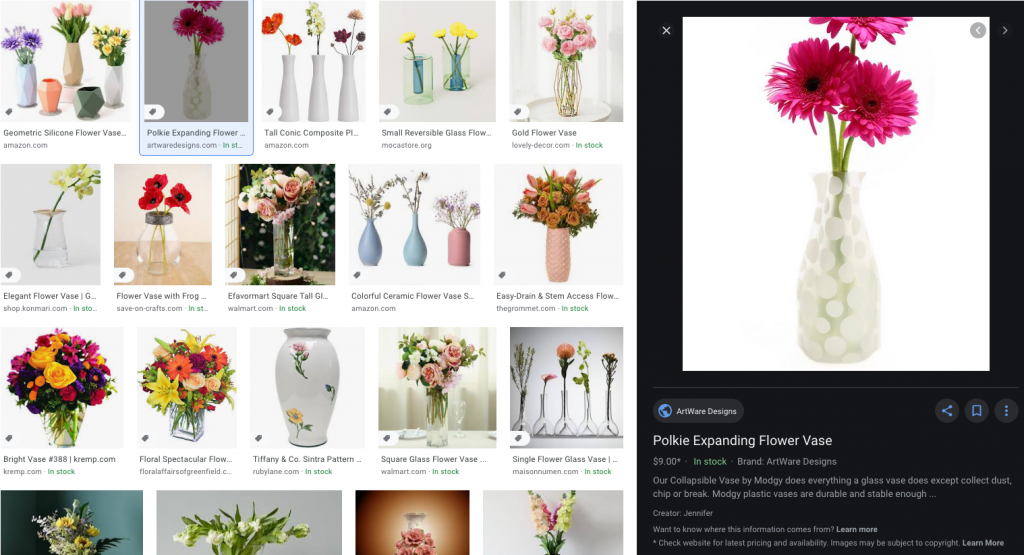Click rubylane.com source text
The height and width of the screenshot is (555, 1024).
pos(276,471)
